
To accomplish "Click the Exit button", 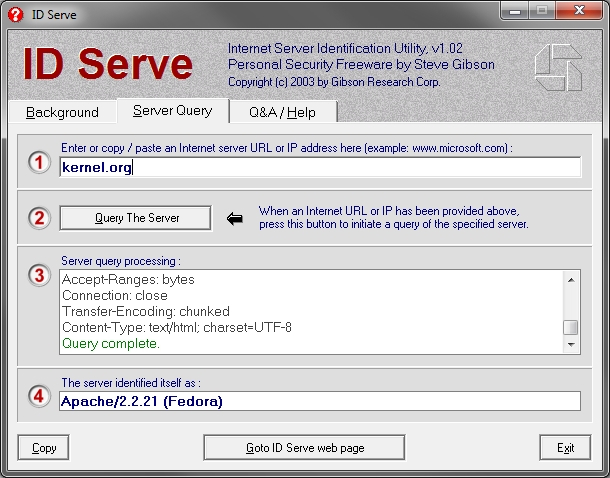I will (x=565, y=448).
